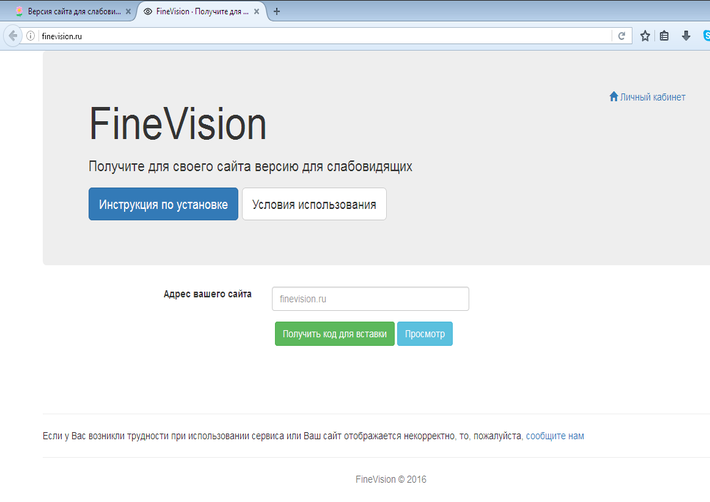This screenshot has height=502, width=710.
Task: Click the FineVision heading text
Action: [x=178, y=124]
